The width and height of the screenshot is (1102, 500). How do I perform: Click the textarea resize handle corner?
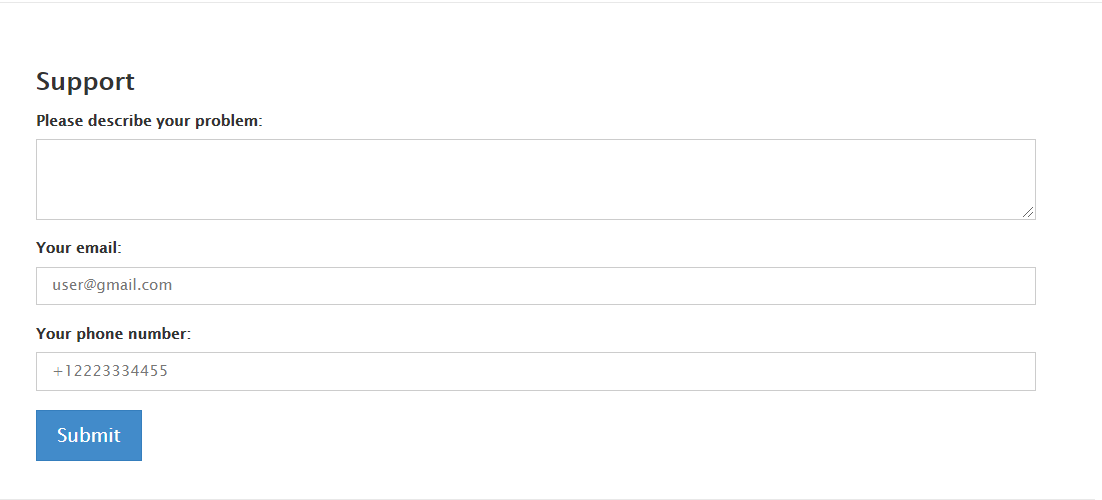(x=1028, y=212)
